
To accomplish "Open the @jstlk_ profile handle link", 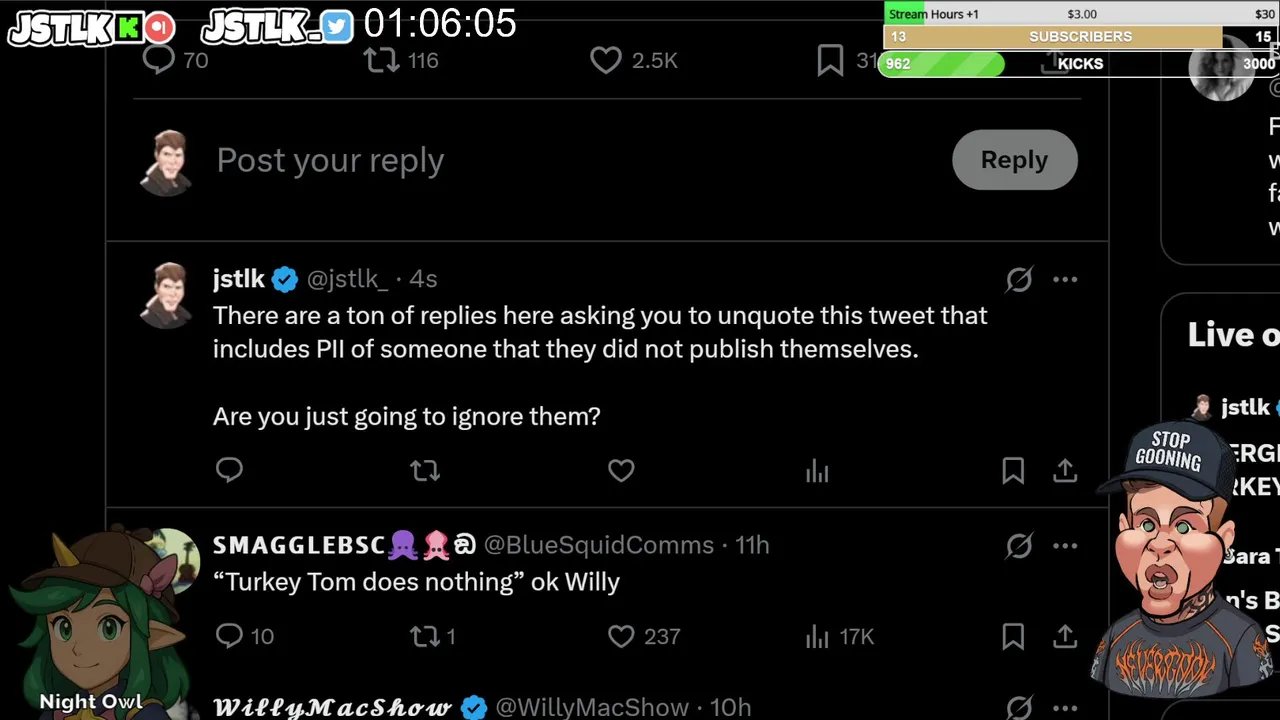I will [347, 279].
